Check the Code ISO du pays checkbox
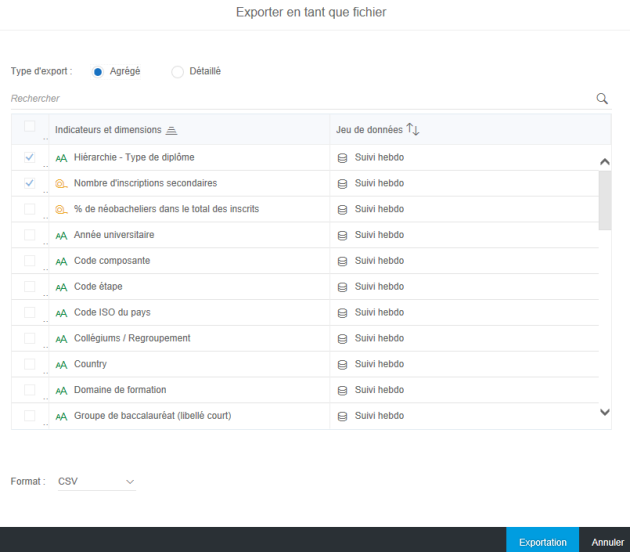The height and width of the screenshot is (552, 630). (29, 312)
